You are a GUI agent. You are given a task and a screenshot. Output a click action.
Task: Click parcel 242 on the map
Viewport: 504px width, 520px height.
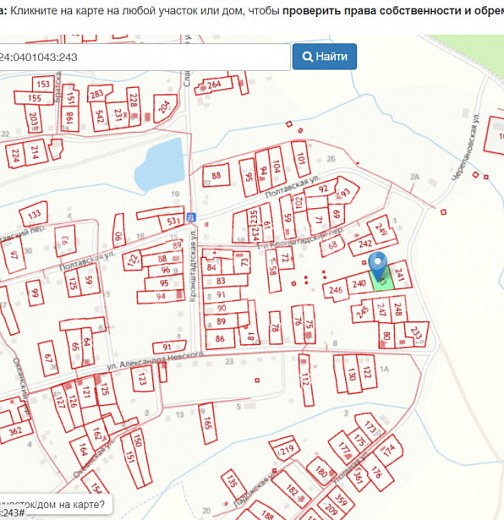coord(365,244)
